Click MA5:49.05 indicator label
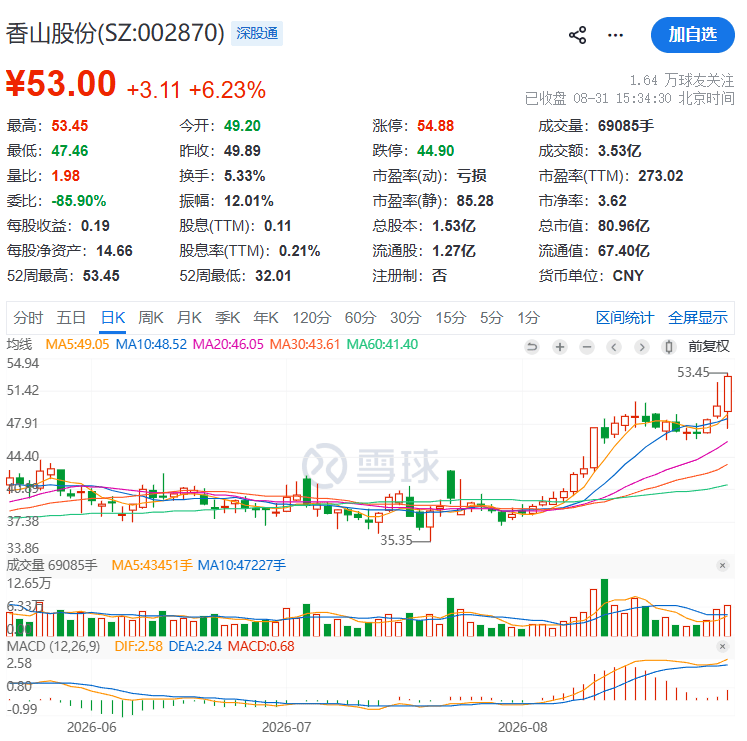 77,344
